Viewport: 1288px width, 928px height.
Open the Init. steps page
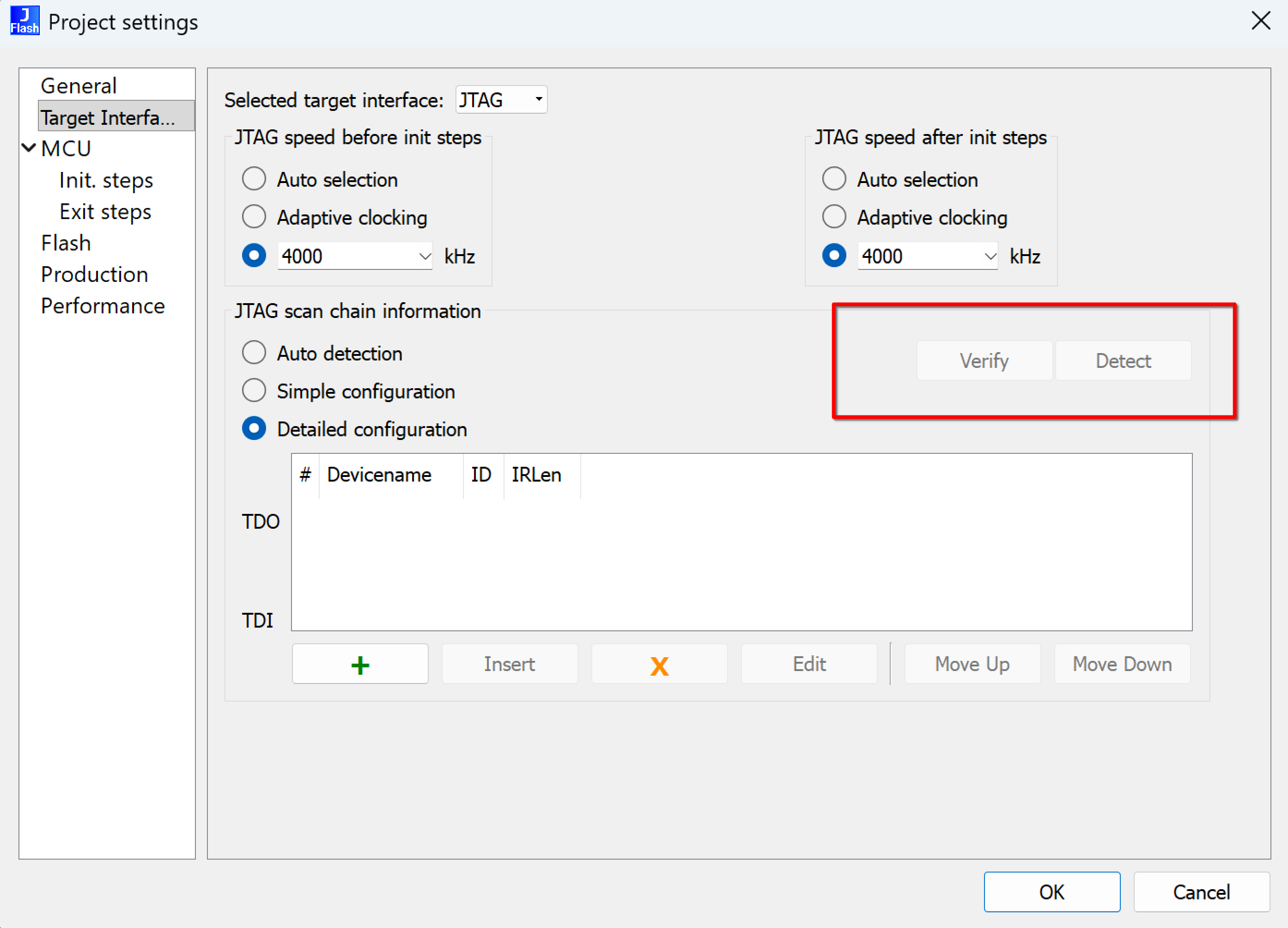[106, 180]
